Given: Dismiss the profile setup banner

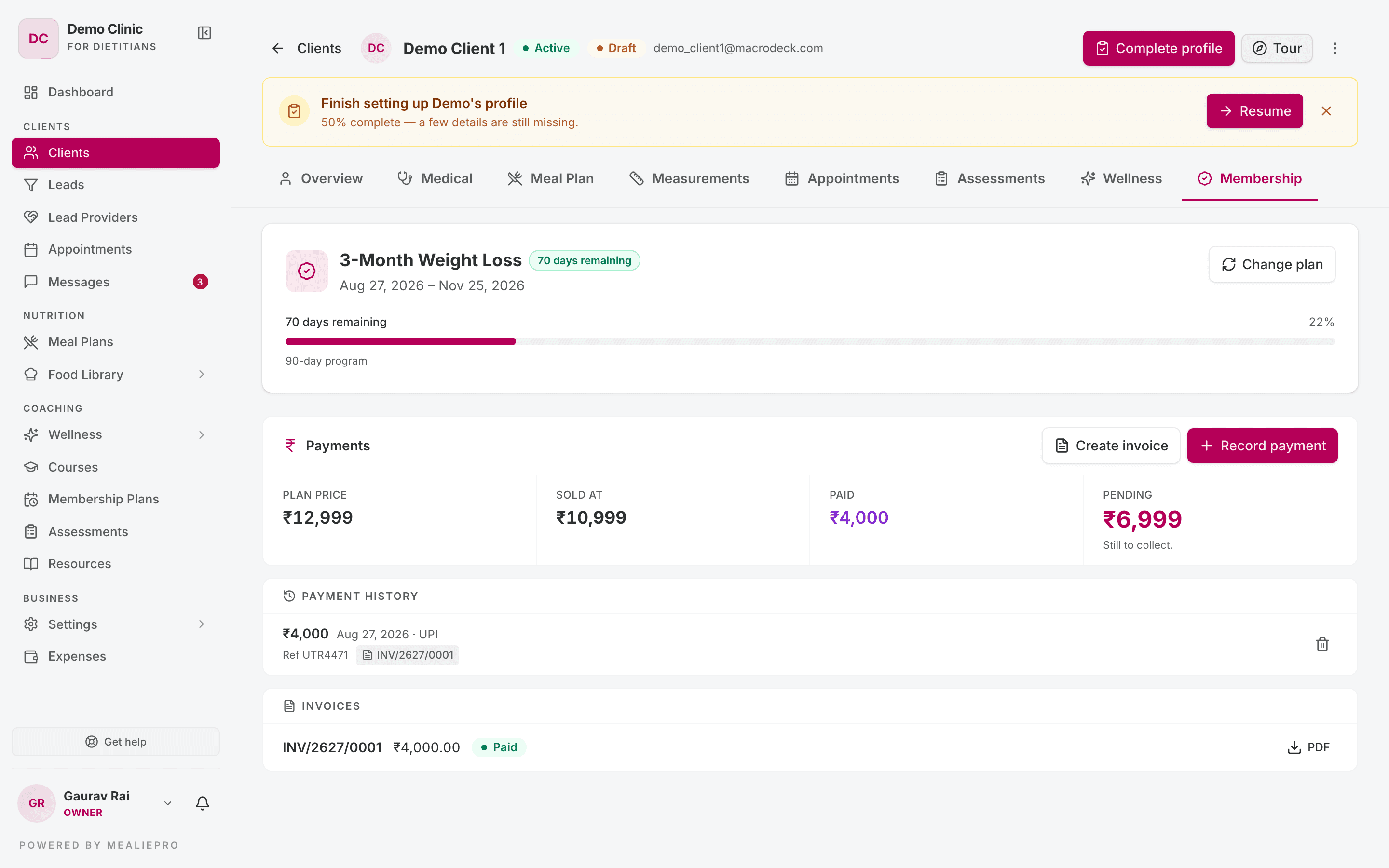Looking at the screenshot, I should coord(1326,111).
